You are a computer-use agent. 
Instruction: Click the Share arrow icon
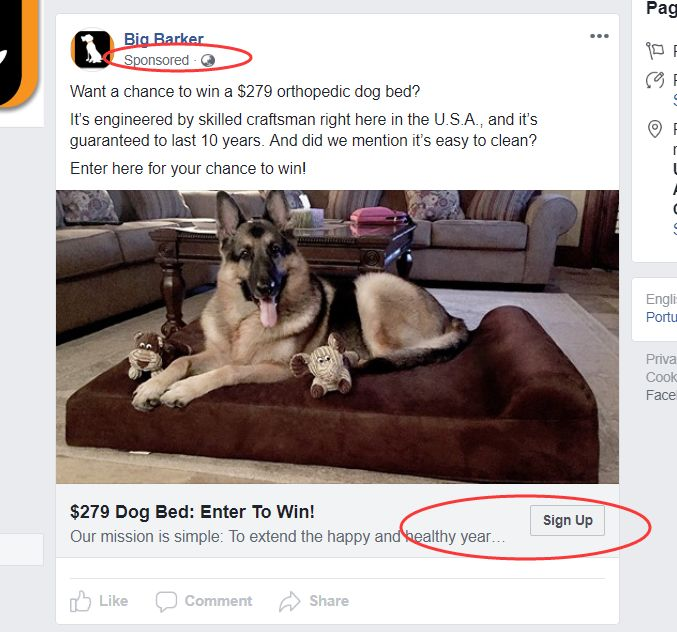[x=289, y=601]
